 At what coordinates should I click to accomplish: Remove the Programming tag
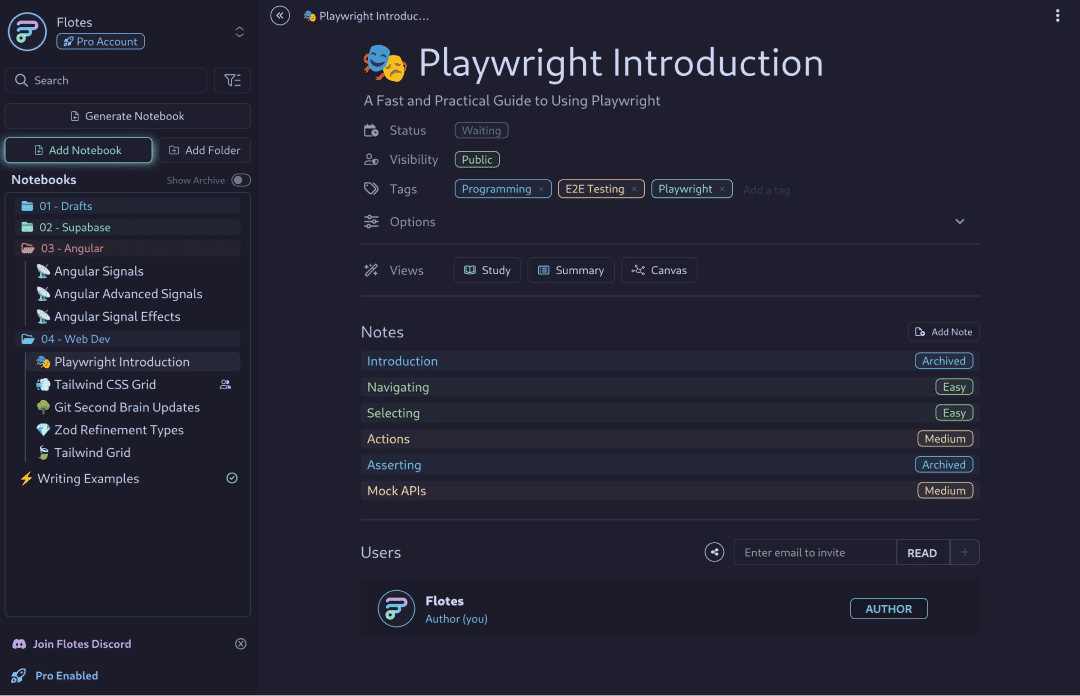(541, 189)
